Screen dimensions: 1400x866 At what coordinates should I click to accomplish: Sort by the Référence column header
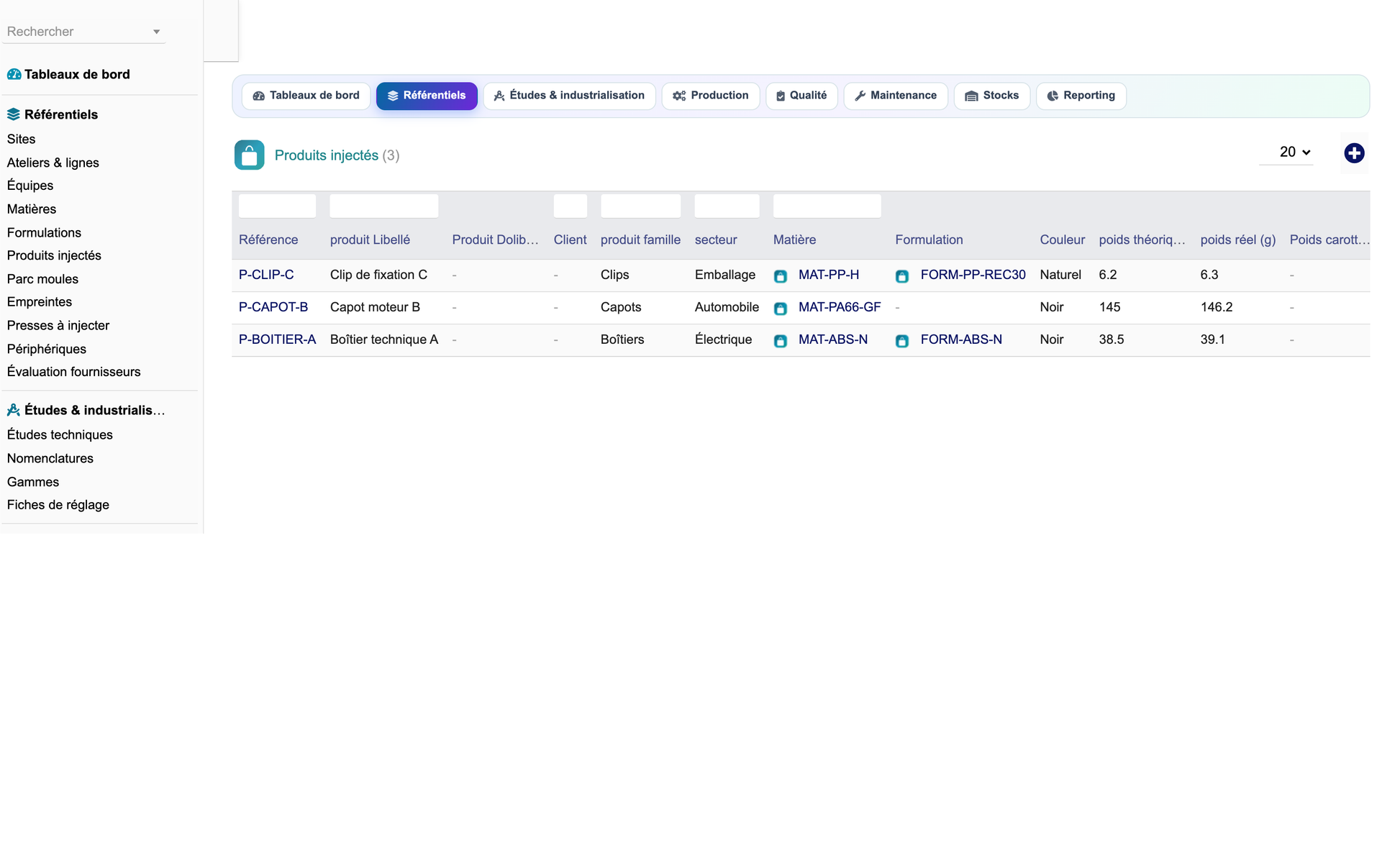(268, 240)
